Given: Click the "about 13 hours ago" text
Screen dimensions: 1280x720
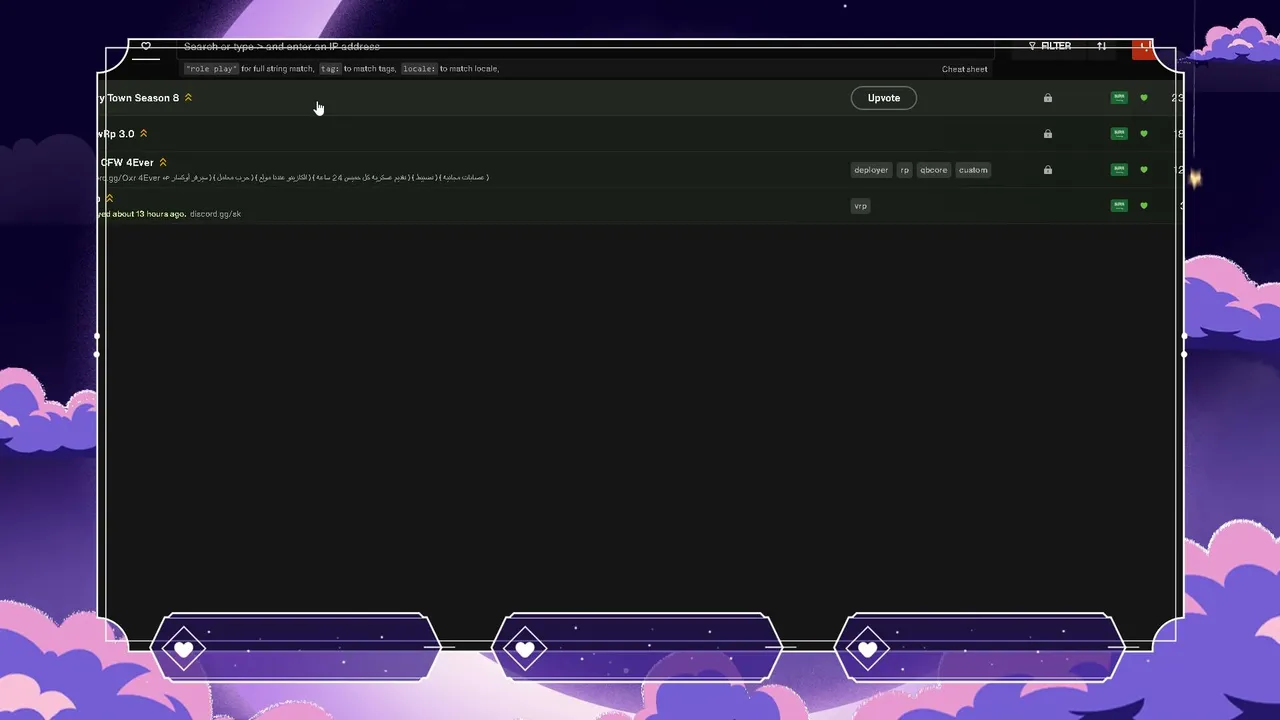Looking at the screenshot, I should click(x=149, y=214).
